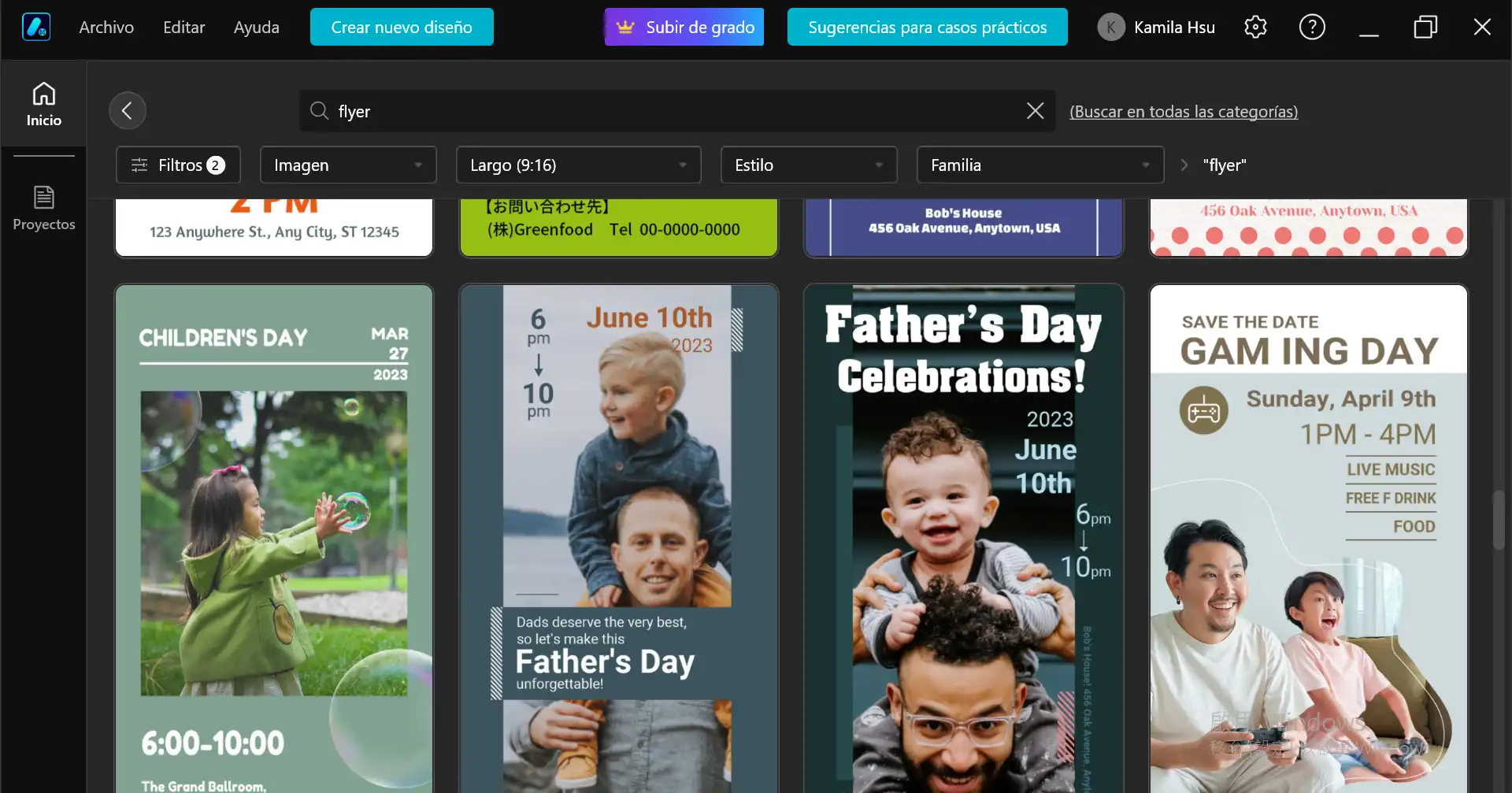This screenshot has height=793, width=1512.
Task: Clear the flyer search text
Action: point(1036,111)
